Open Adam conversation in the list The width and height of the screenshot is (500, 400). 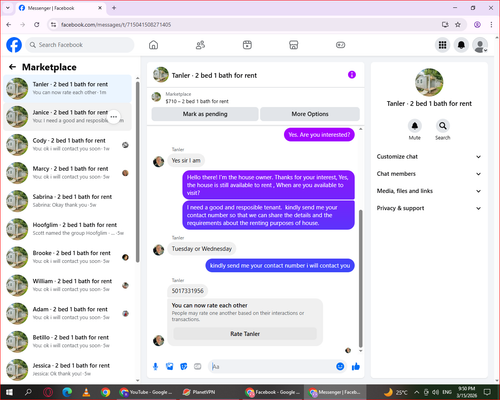(68, 313)
